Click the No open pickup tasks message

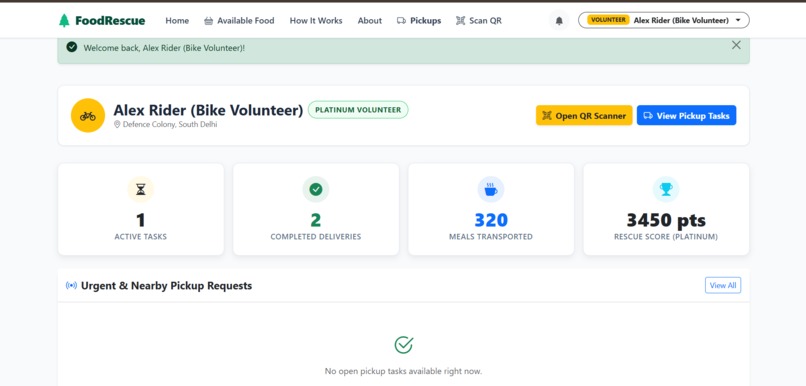[404, 371]
